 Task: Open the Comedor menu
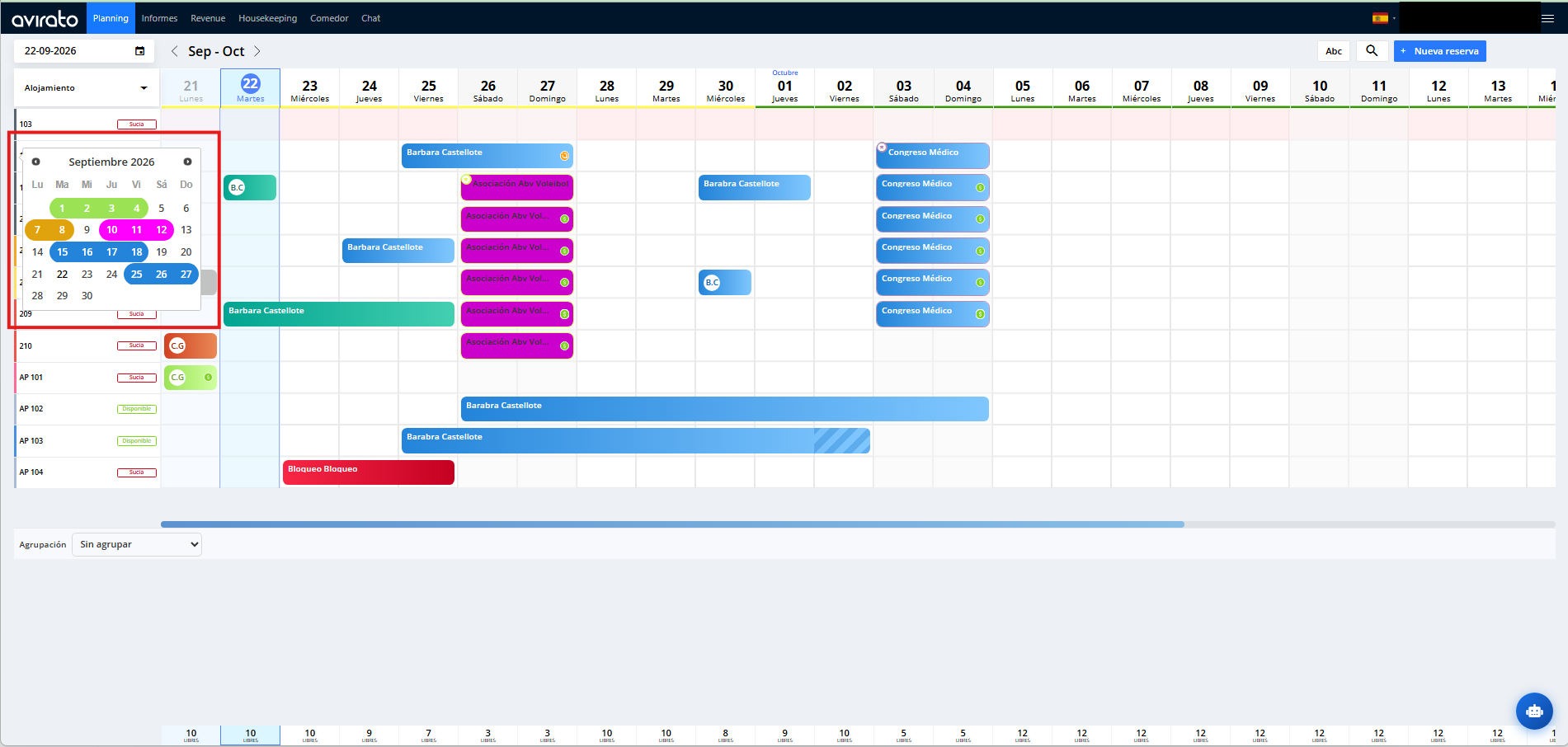tap(329, 18)
